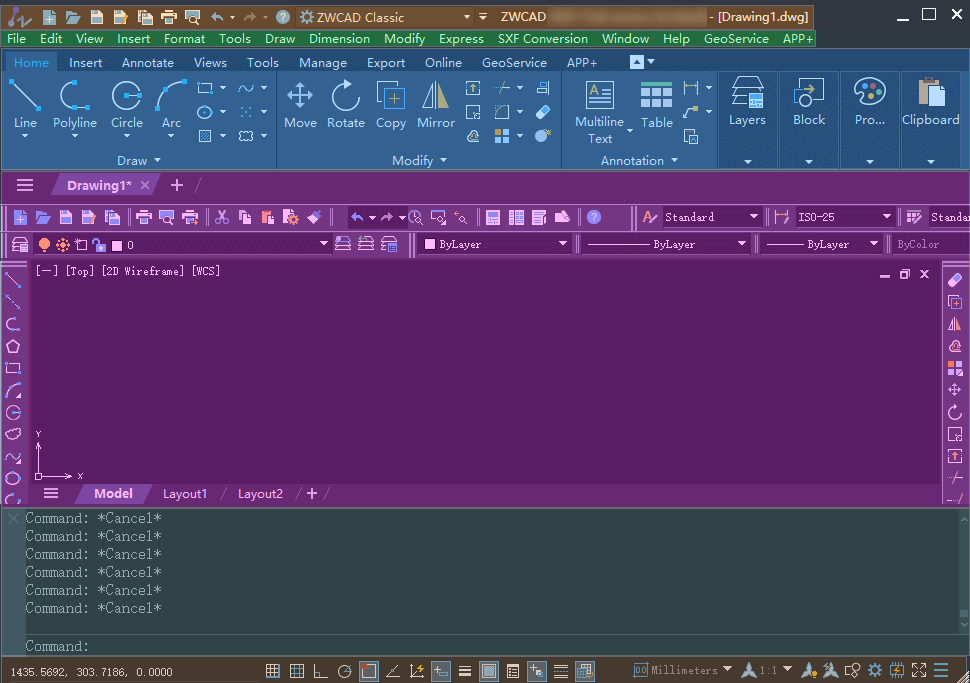Expand the Modify panel arrow
The width and height of the screenshot is (970, 683).
coord(443,160)
